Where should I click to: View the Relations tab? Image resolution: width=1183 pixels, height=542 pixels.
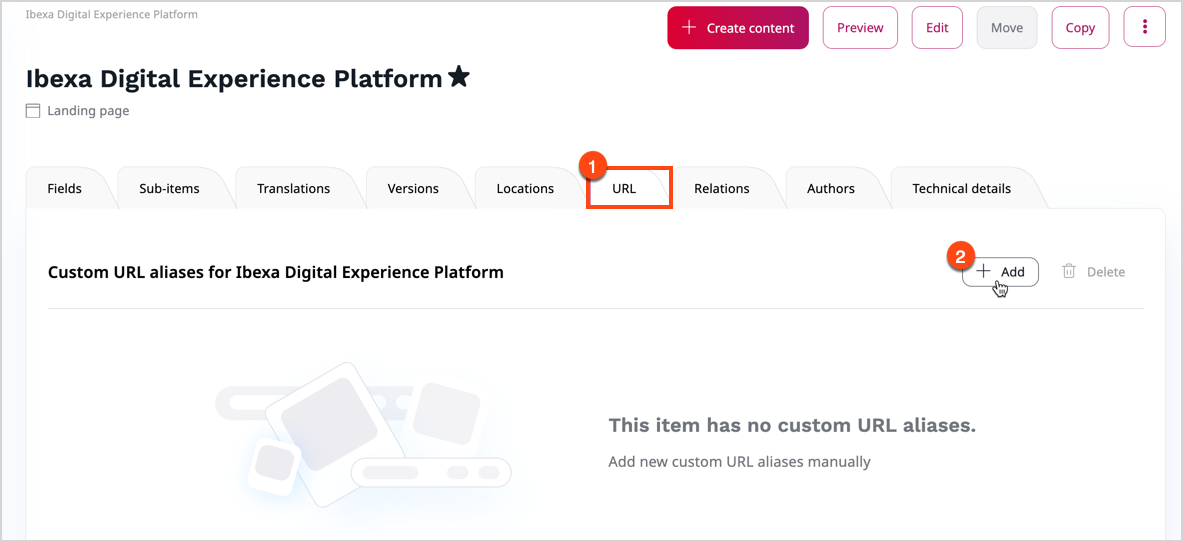pos(721,188)
